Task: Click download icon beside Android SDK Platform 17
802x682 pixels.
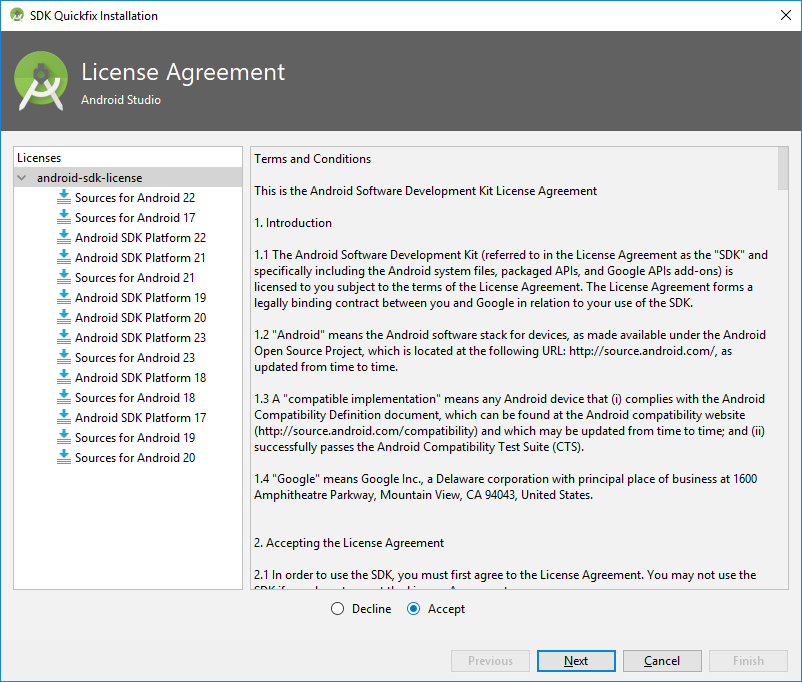Action: (64, 417)
